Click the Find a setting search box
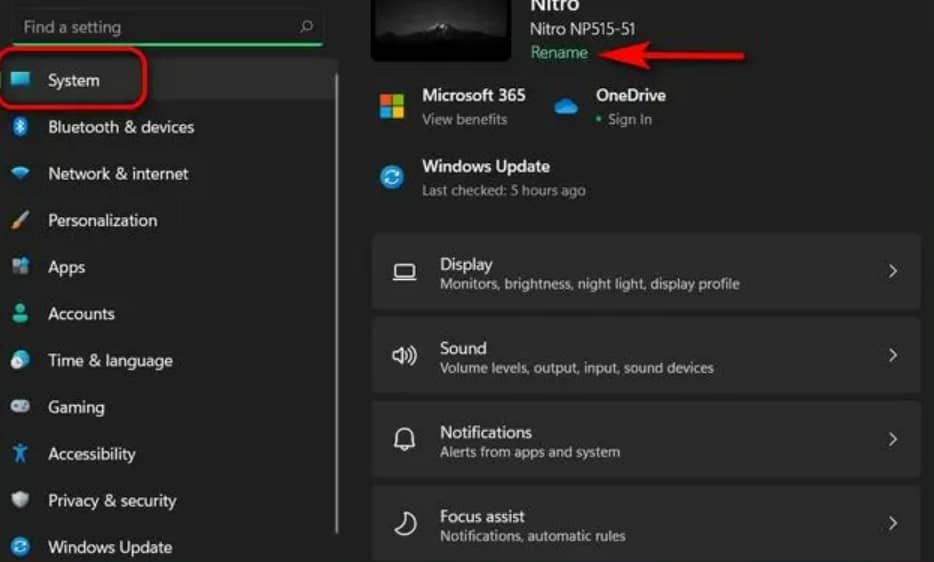The image size is (934, 562). [167, 27]
